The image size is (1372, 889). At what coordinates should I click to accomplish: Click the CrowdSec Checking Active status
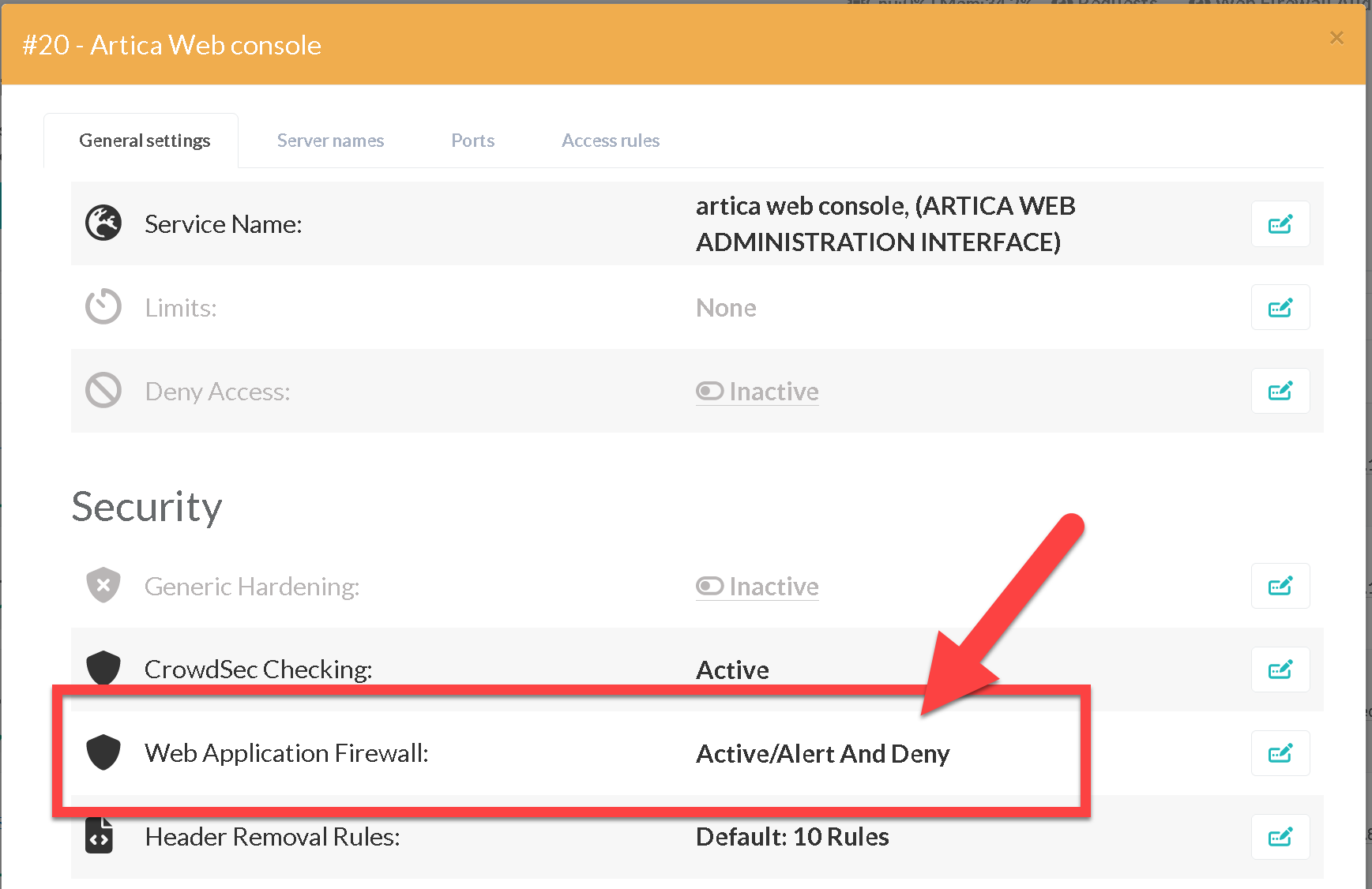click(x=732, y=670)
